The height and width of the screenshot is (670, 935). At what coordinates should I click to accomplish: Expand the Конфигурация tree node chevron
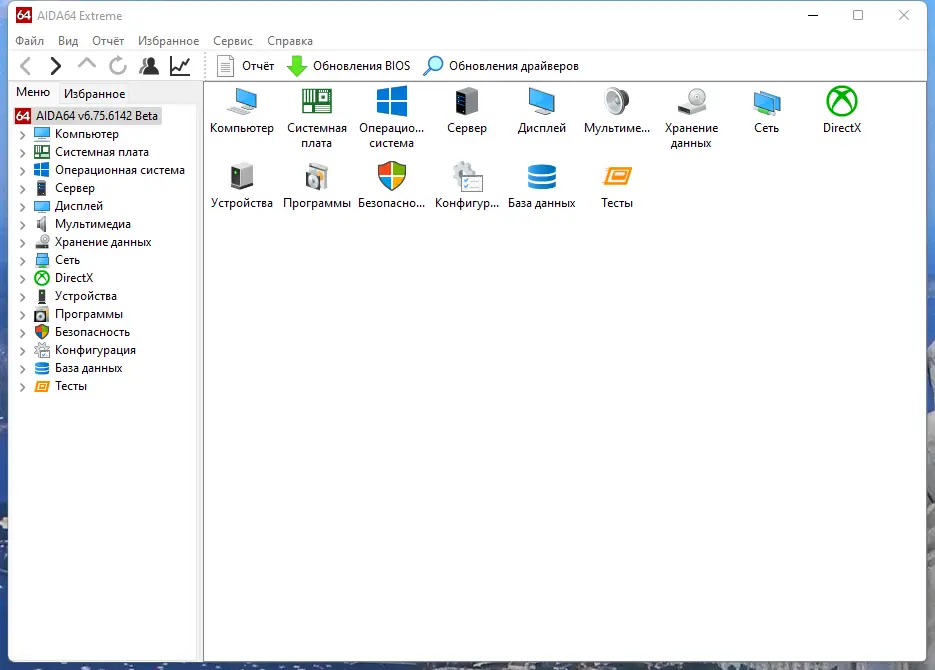coord(23,350)
